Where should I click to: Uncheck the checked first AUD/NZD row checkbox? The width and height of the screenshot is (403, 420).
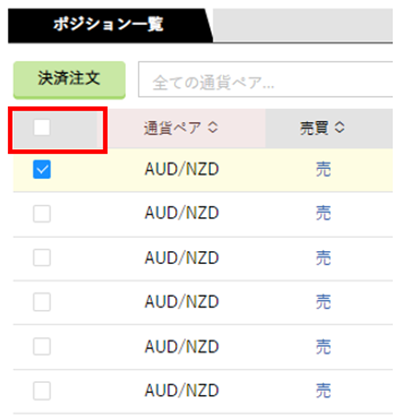click(x=42, y=169)
